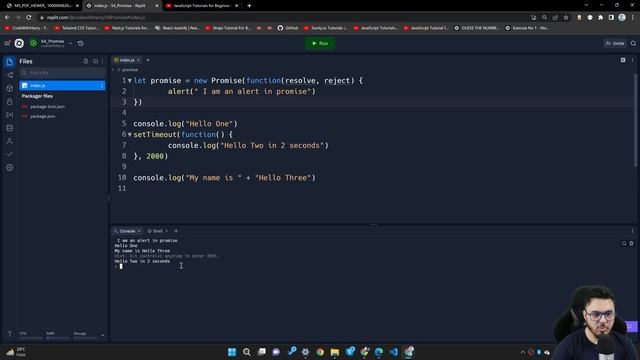Click the help question mark icon
Viewport: 640px width, 360px height.
pyautogui.click(x=9, y=334)
